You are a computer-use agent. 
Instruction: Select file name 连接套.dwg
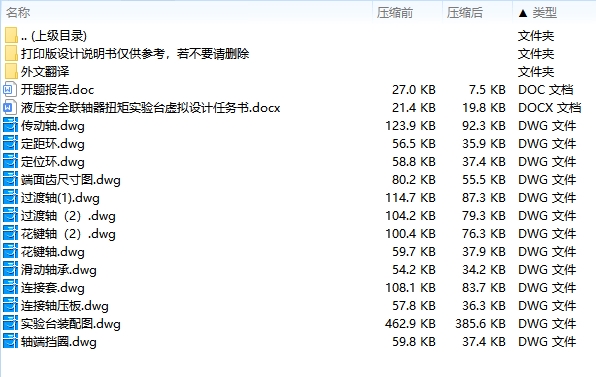pyautogui.click(x=53, y=288)
